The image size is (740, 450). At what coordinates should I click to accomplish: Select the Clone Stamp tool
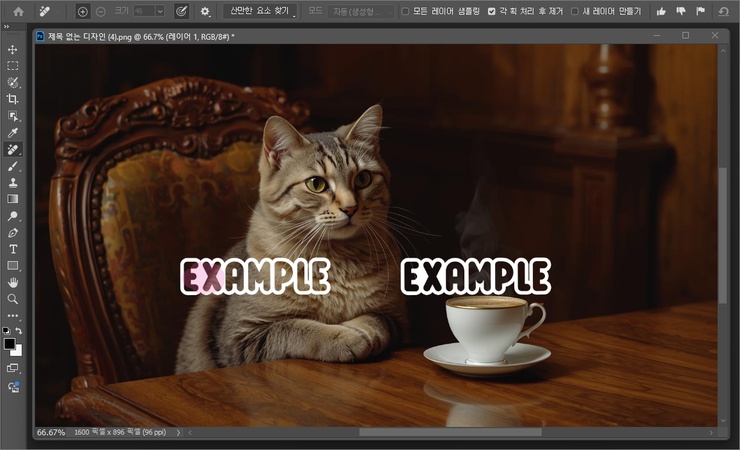[x=13, y=182]
